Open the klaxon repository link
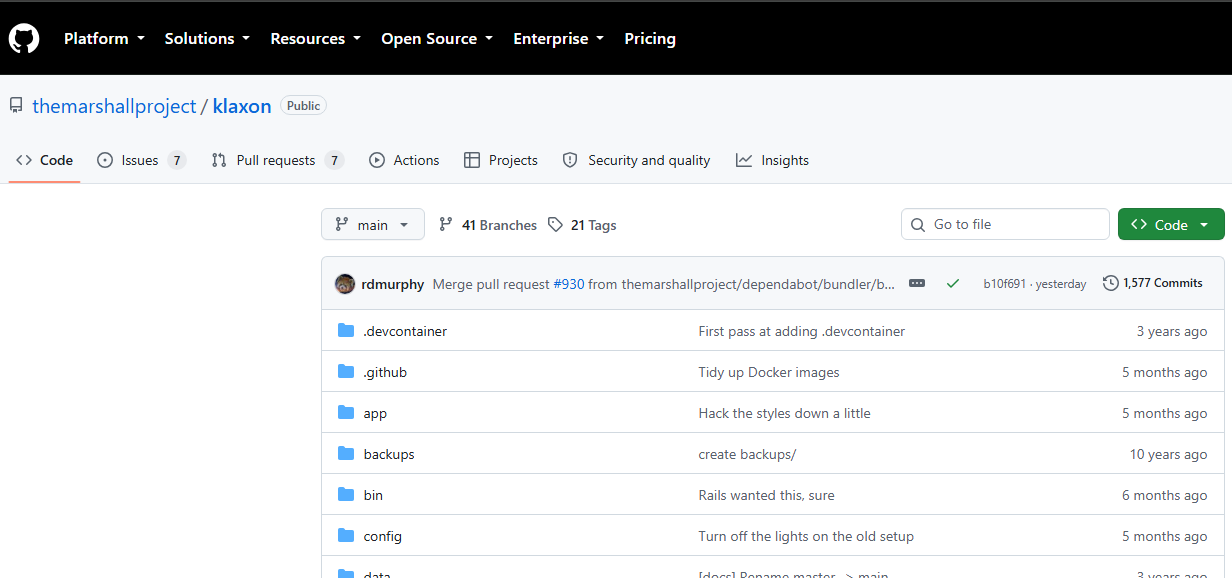Image resolution: width=1232 pixels, height=578 pixels. click(242, 106)
